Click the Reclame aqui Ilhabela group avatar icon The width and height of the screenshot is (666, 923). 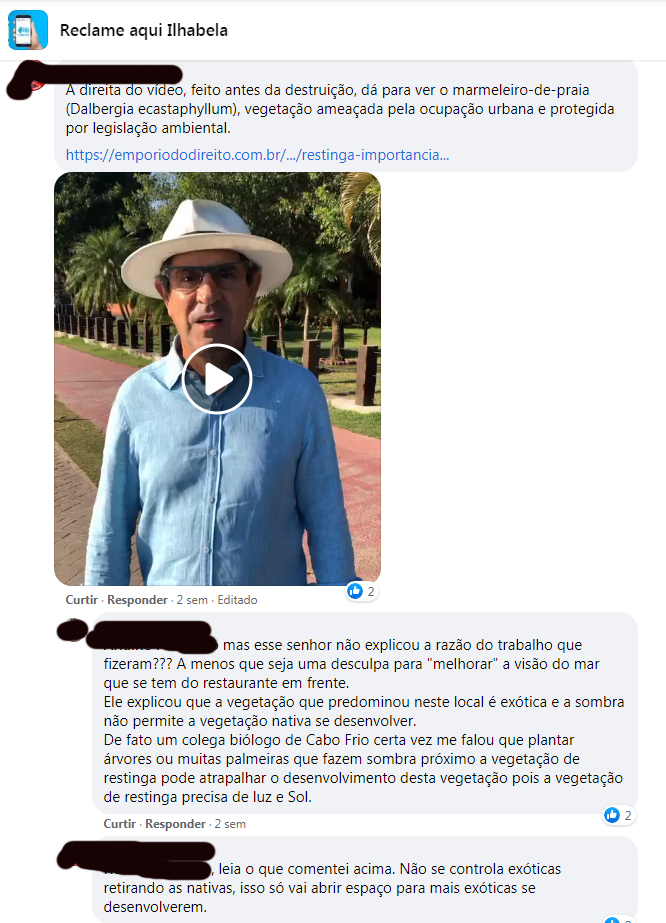[28, 30]
